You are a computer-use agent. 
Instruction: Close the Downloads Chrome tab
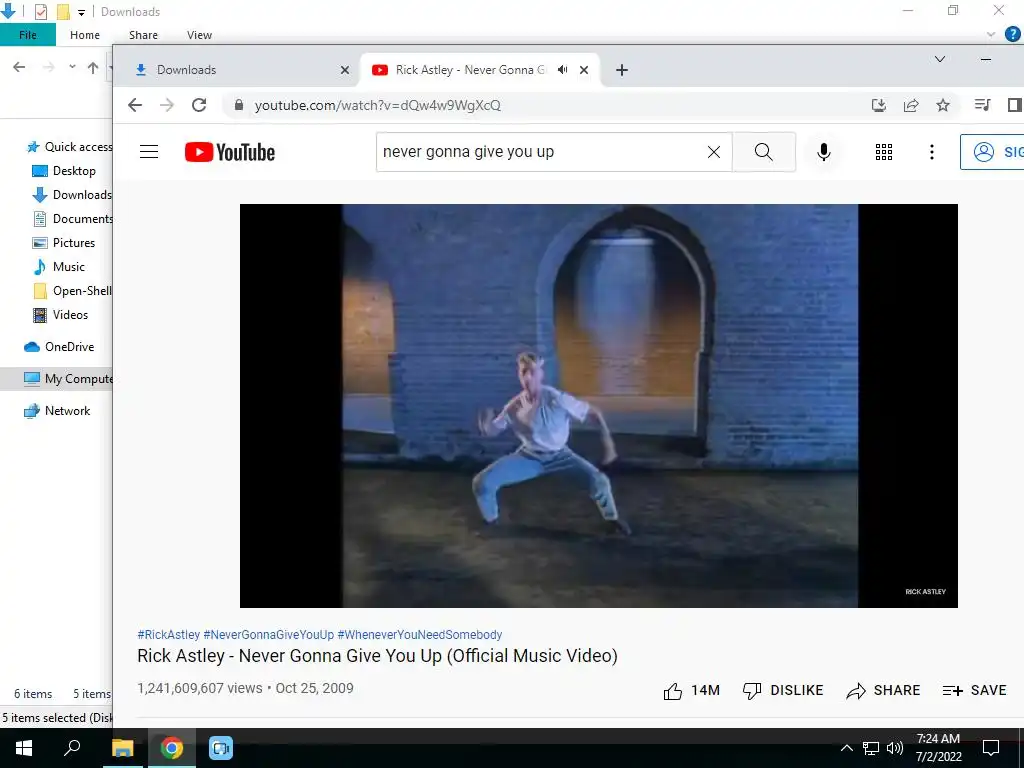coord(345,70)
